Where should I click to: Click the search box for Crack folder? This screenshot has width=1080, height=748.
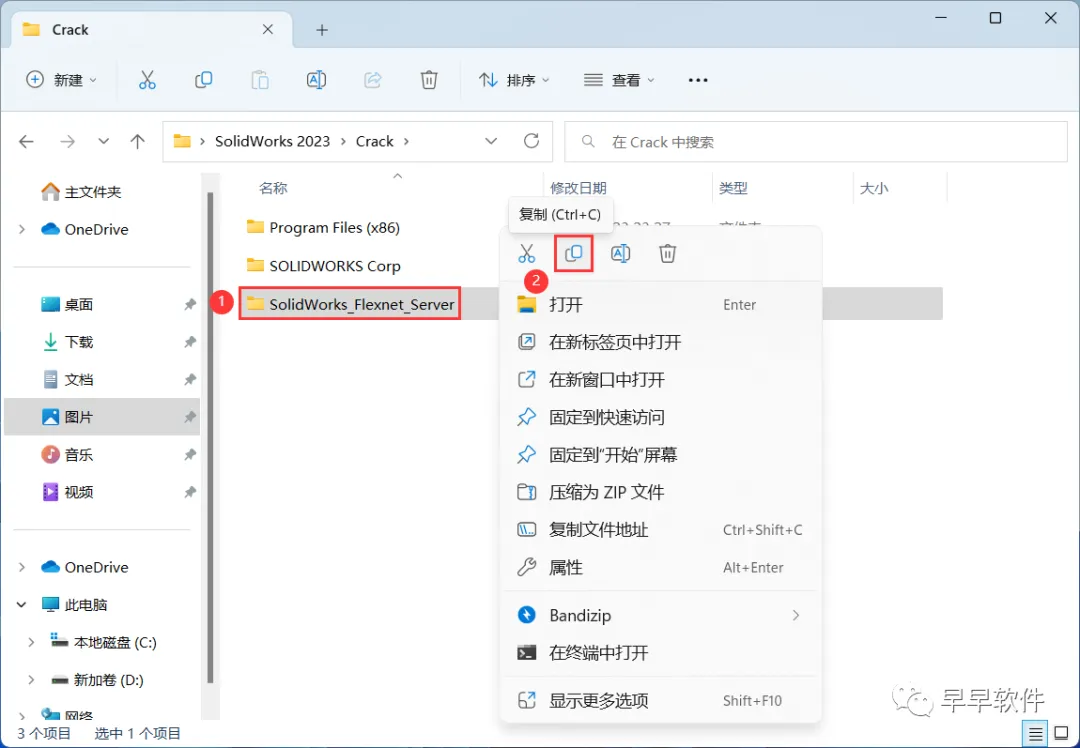point(816,142)
